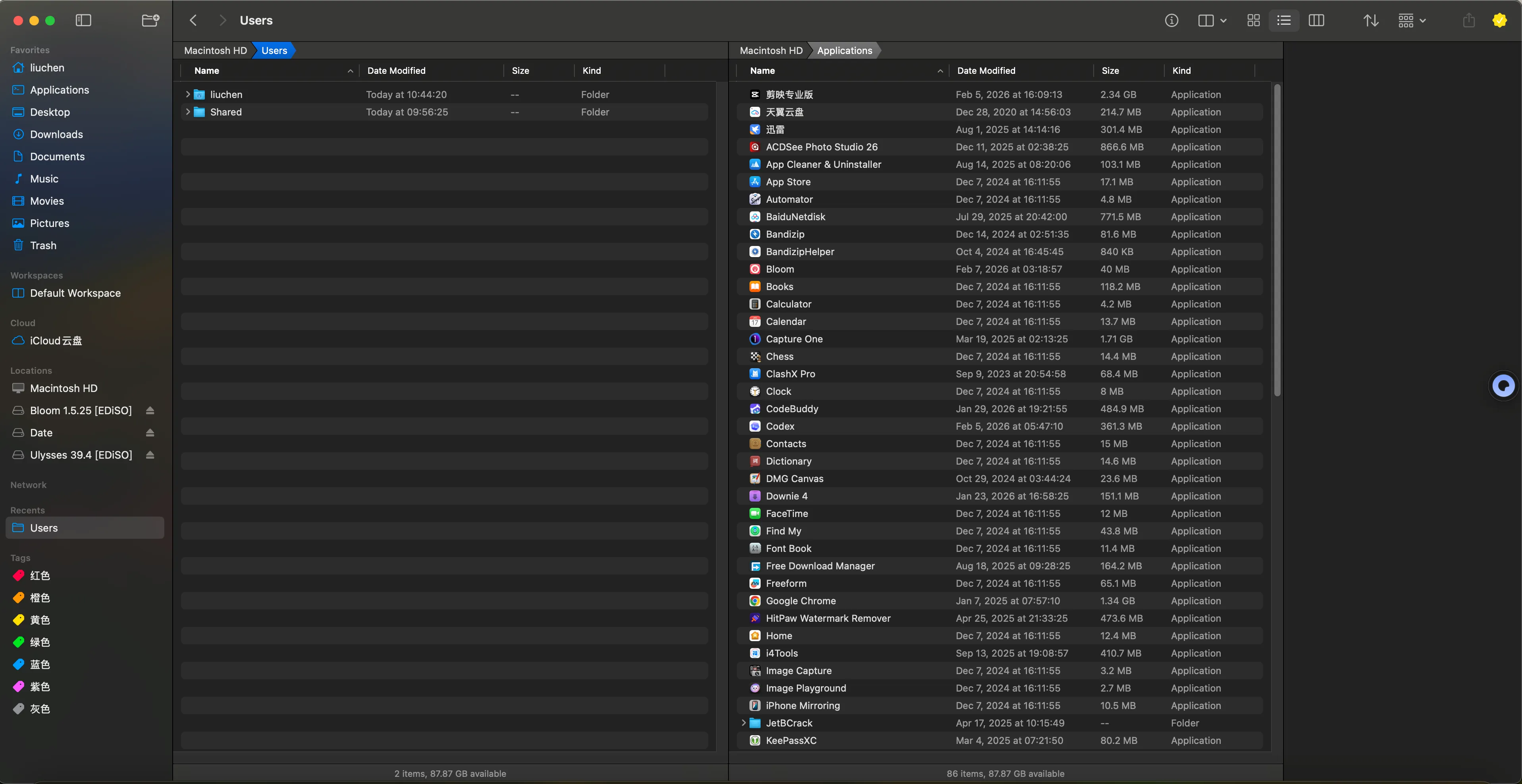Image resolution: width=1522 pixels, height=784 pixels.
Task: Select the Applications breadcrumb in right pane
Action: 844,51
